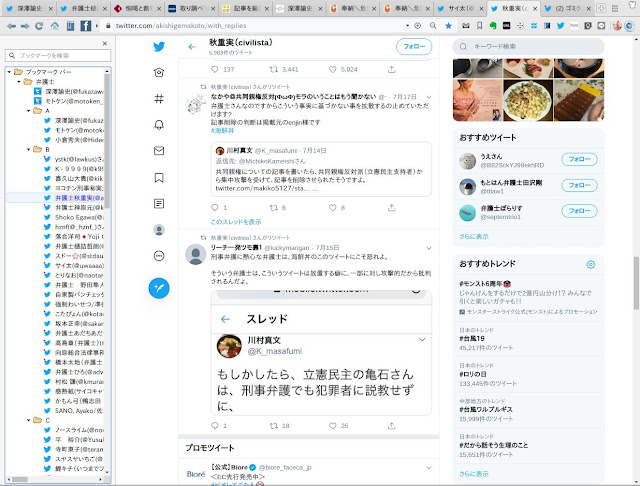This screenshot has width=640, height=486.
Task: Collapse the ブックマーク バー folder
Action: click(x=9, y=72)
